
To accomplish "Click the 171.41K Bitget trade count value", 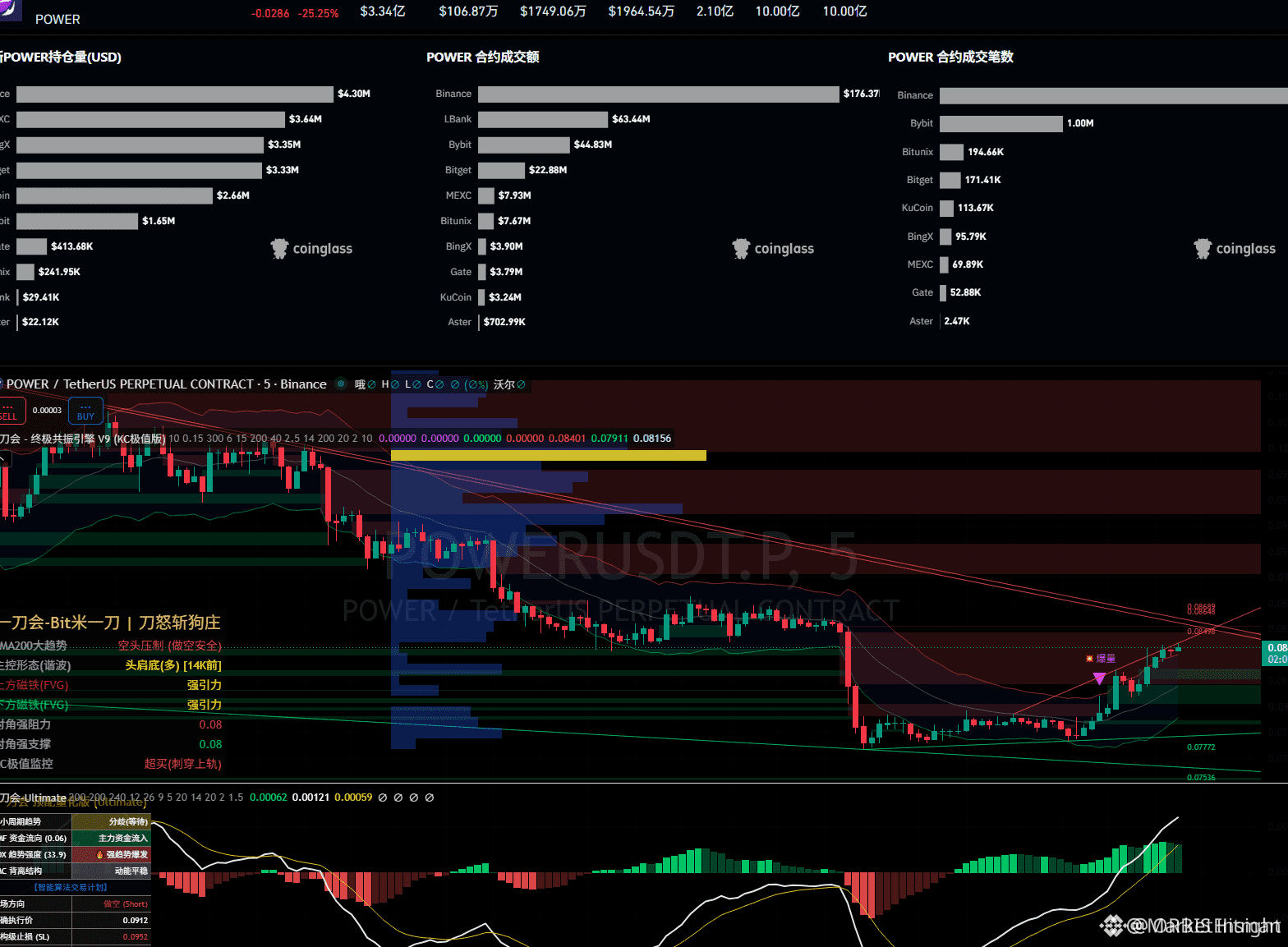I will (x=983, y=180).
